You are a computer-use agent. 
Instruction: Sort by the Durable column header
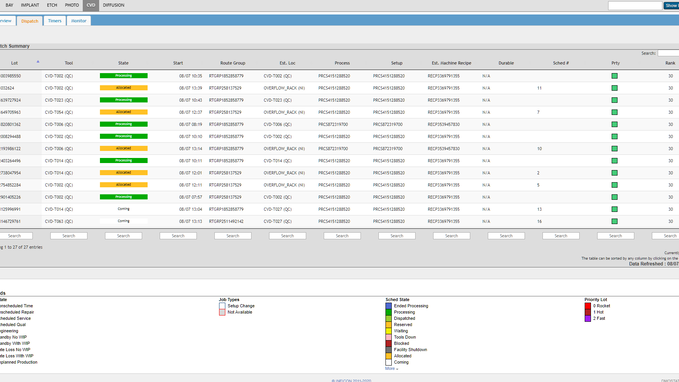[x=506, y=63]
